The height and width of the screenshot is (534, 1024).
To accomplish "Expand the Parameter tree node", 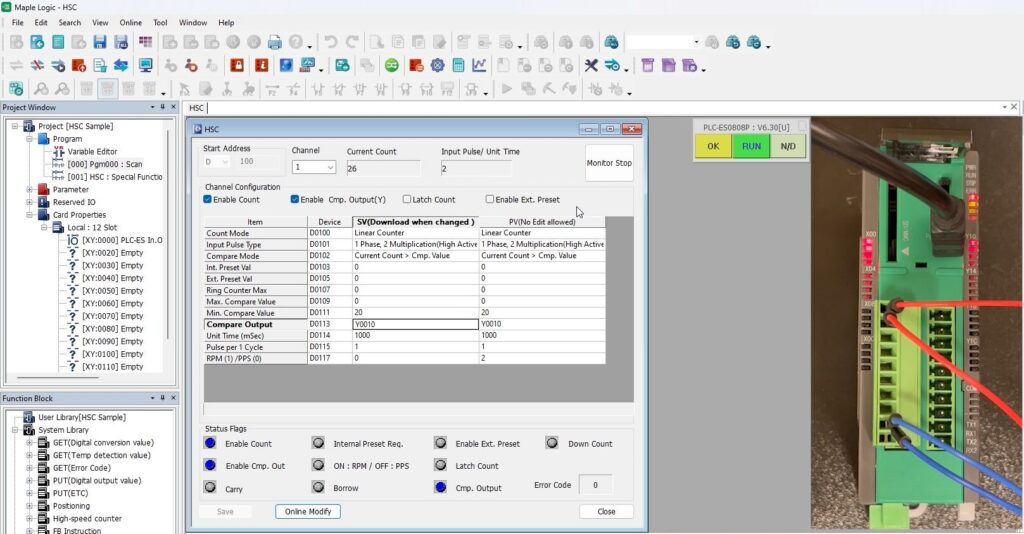I will [x=29, y=189].
